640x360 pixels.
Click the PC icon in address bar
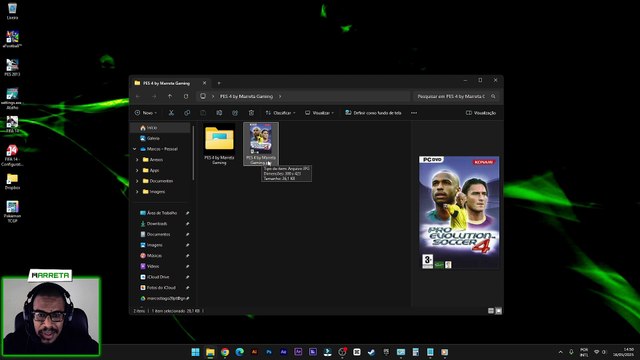(x=203, y=96)
